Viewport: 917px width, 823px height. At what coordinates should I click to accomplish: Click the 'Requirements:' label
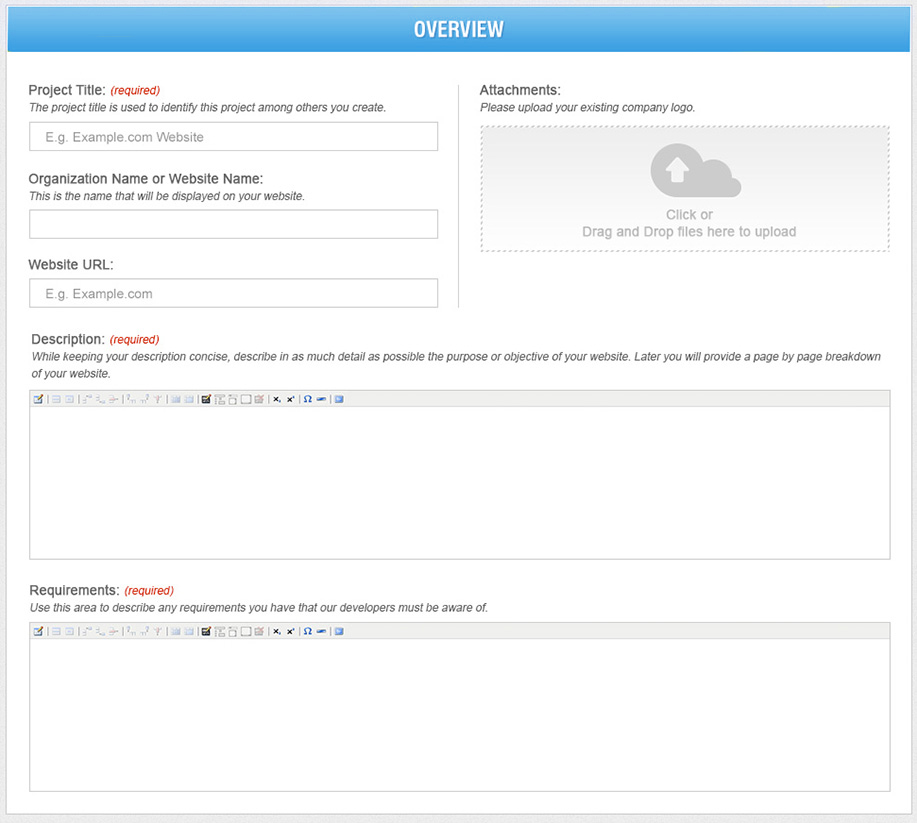(x=74, y=590)
